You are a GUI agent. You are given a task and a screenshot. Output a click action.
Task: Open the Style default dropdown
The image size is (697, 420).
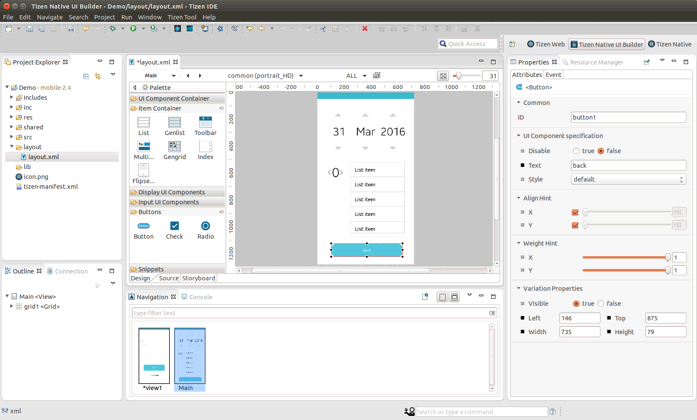(628, 180)
